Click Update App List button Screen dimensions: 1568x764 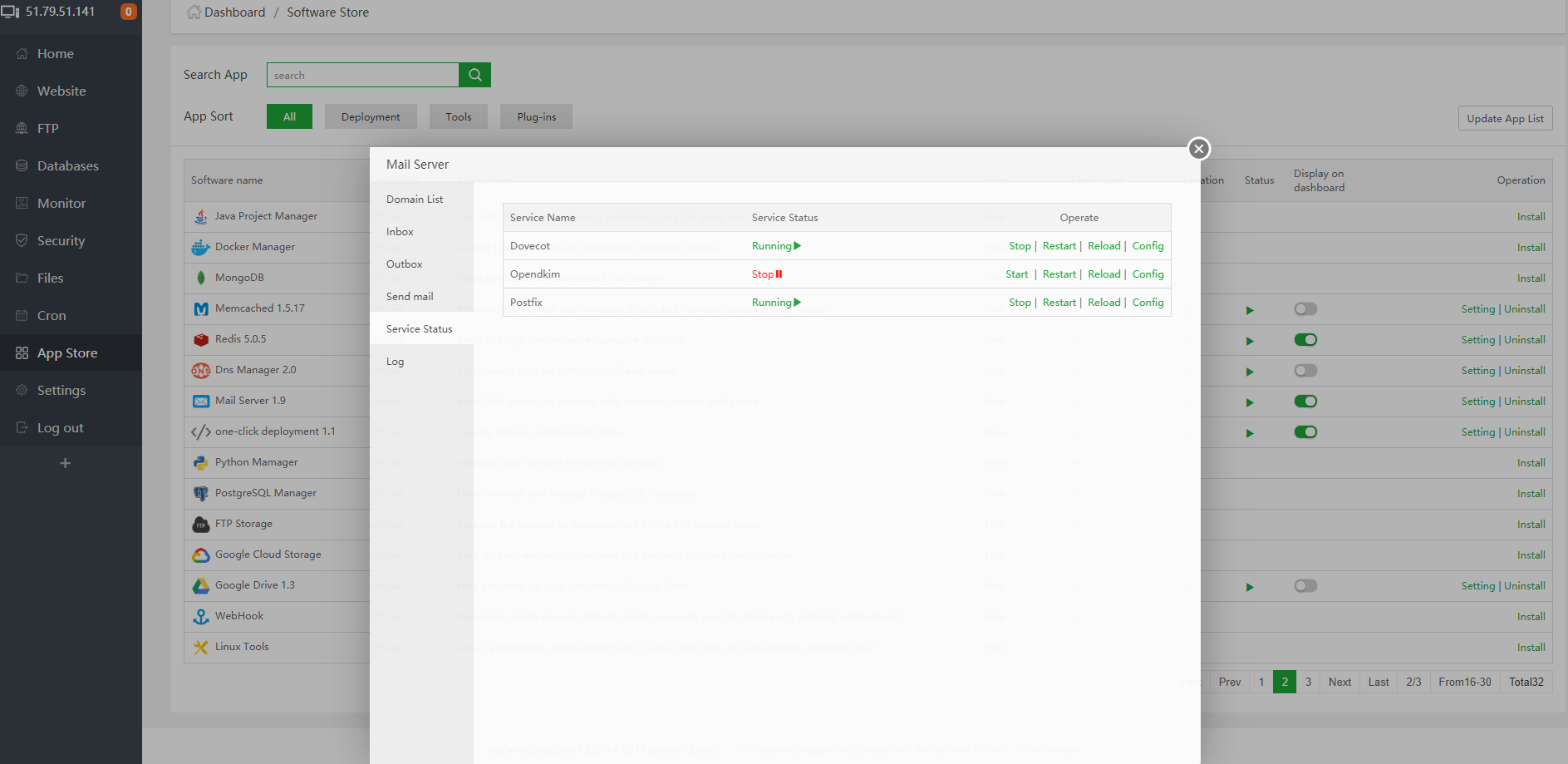1504,118
